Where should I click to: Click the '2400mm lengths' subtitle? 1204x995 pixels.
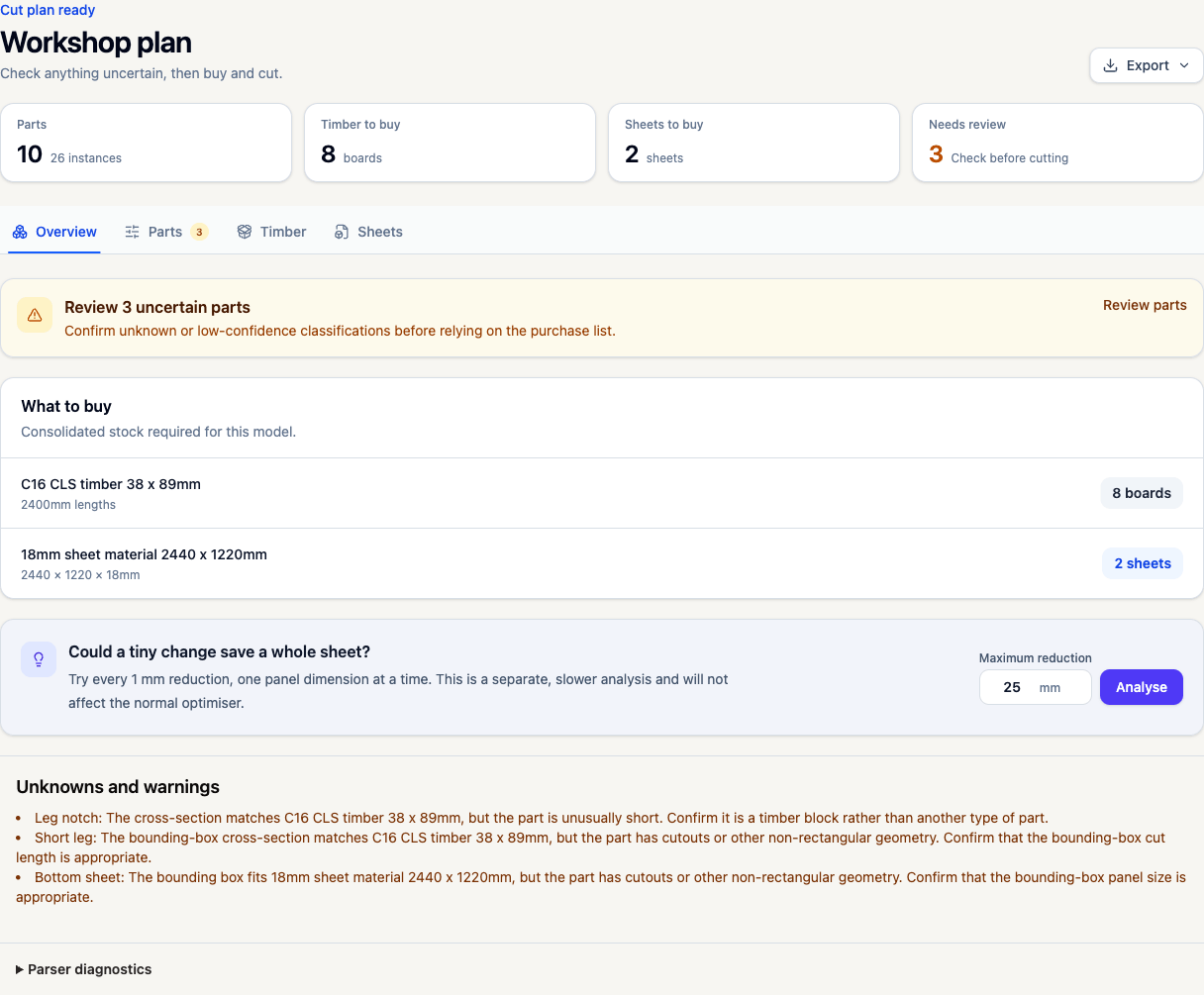coord(68,505)
